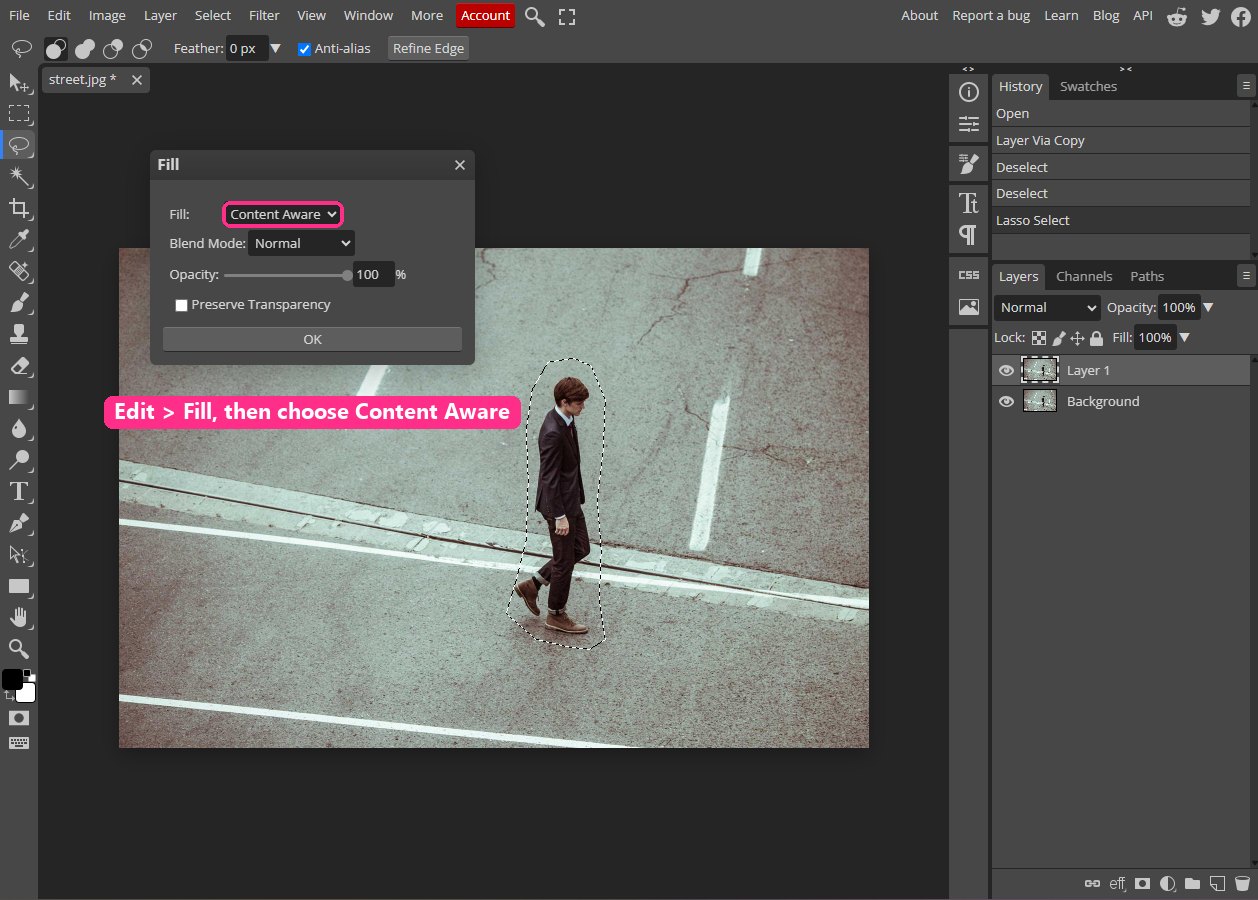Select the Clone Stamp tool
This screenshot has height=900, width=1258.
[19, 334]
